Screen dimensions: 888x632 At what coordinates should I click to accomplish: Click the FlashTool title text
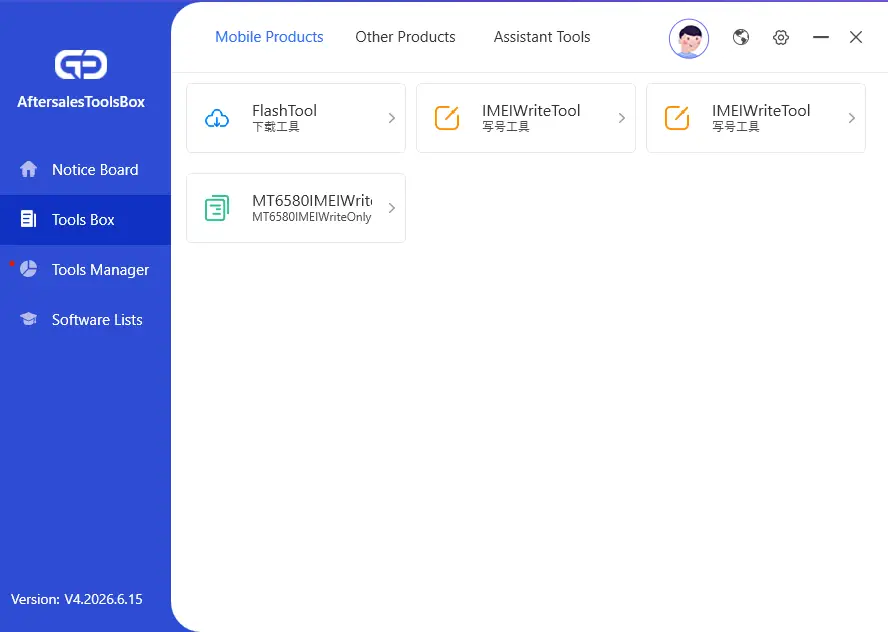pyautogui.click(x=284, y=110)
